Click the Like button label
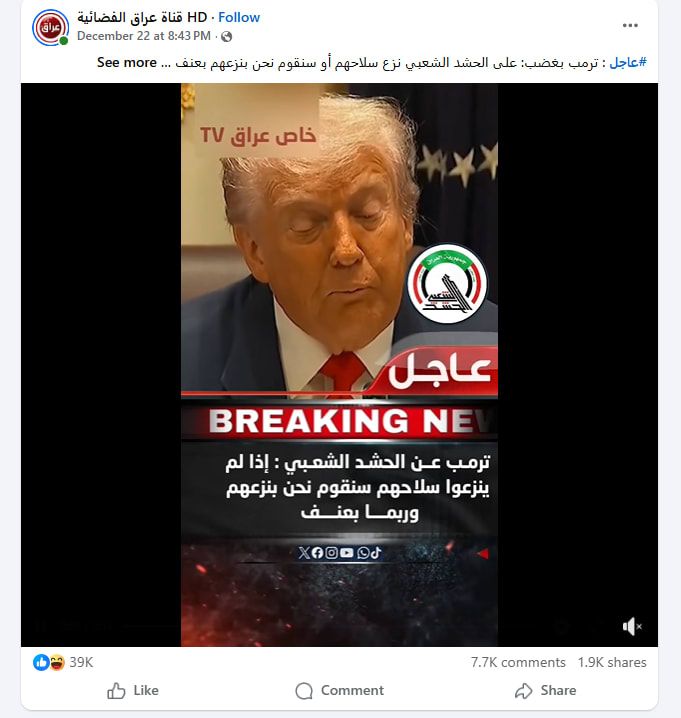The image size is (681, 718). 146,690
